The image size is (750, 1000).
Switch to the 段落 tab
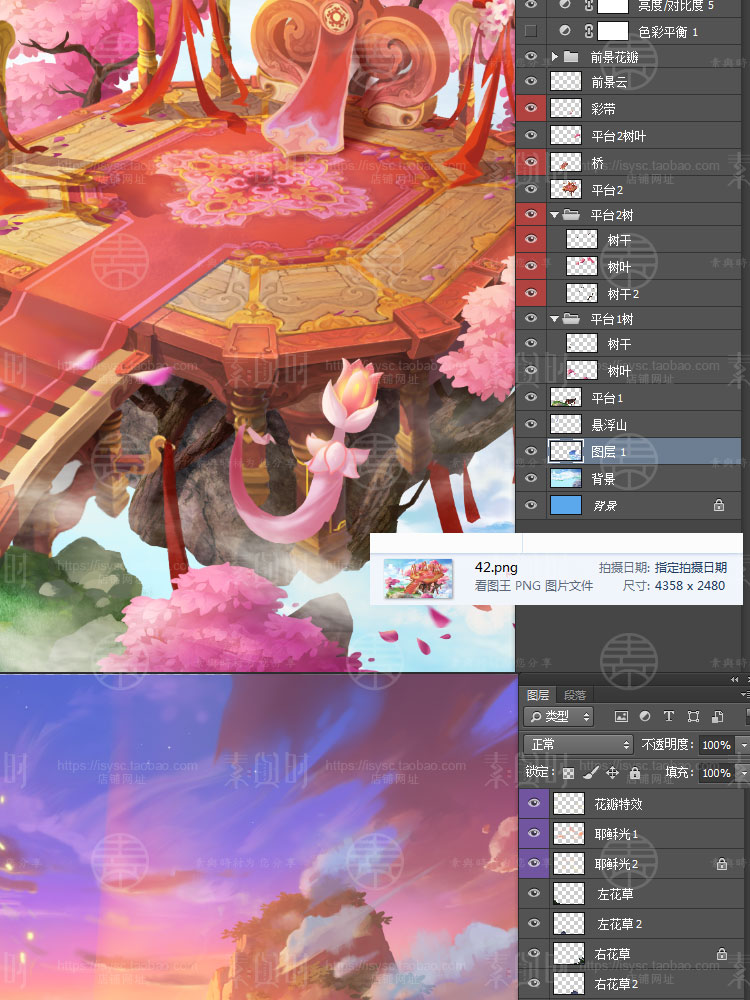click(575, 695)
